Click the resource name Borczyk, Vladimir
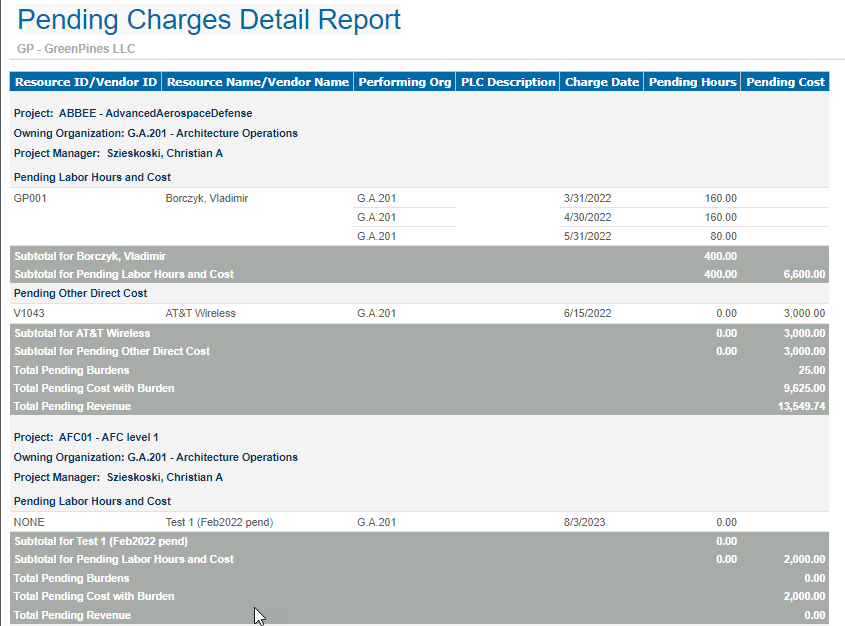The height and width of the screenshot is (626, 845). point(206,198)
